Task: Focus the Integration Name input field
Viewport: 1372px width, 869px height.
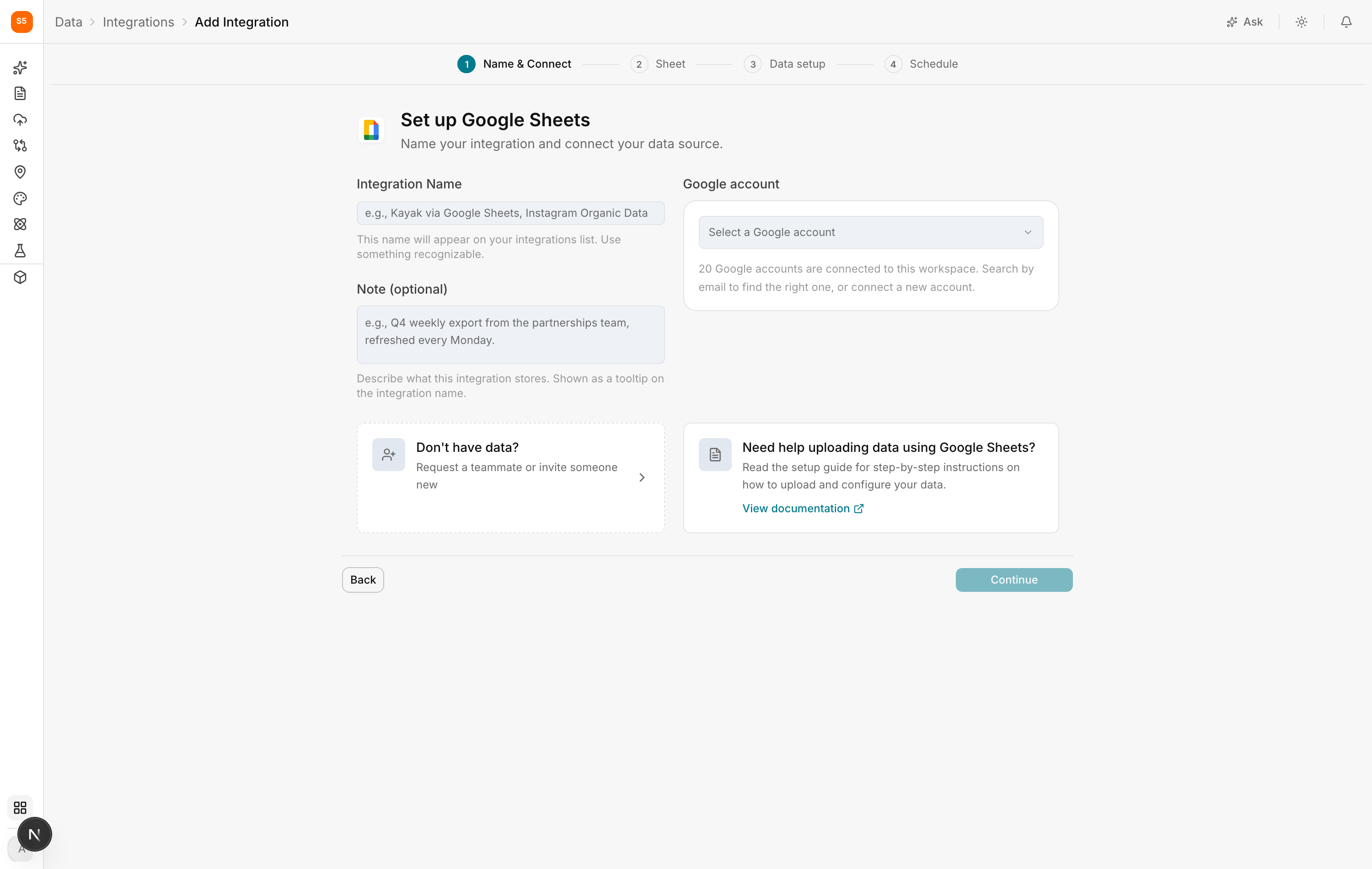Action: [510, 213]
